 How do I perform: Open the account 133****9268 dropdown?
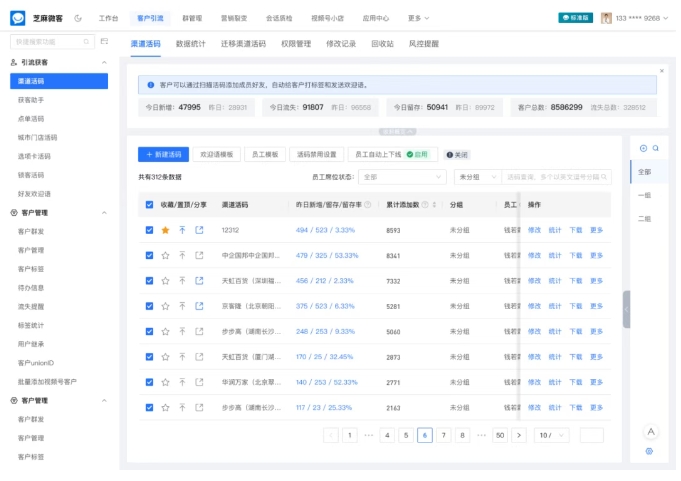tap(641, 18)
